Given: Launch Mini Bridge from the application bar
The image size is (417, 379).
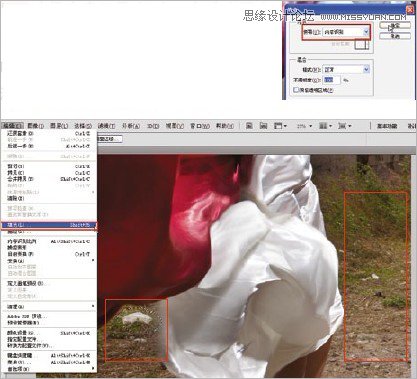Looking at the screenshot, I should pos(263,126).
